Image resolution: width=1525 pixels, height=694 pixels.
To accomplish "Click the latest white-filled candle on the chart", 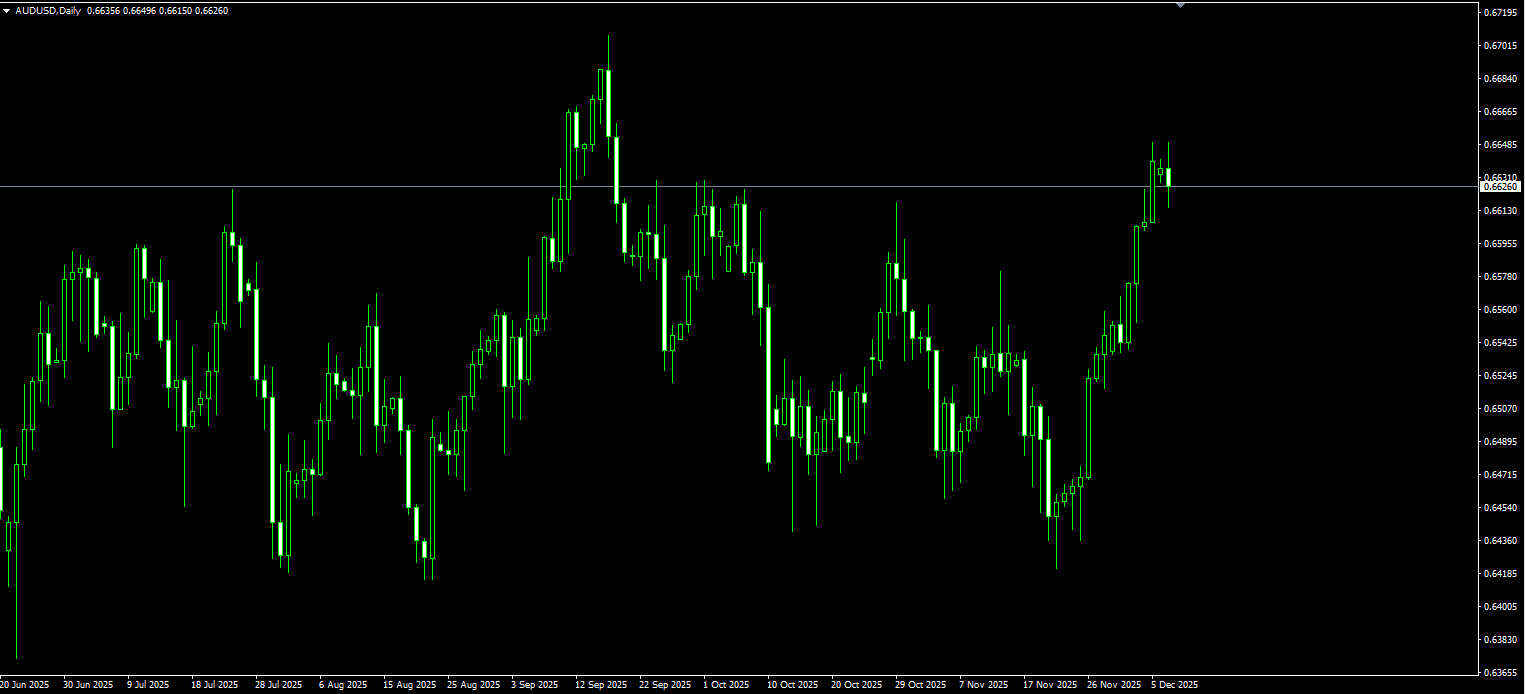I will click(x=1168, y=177).
